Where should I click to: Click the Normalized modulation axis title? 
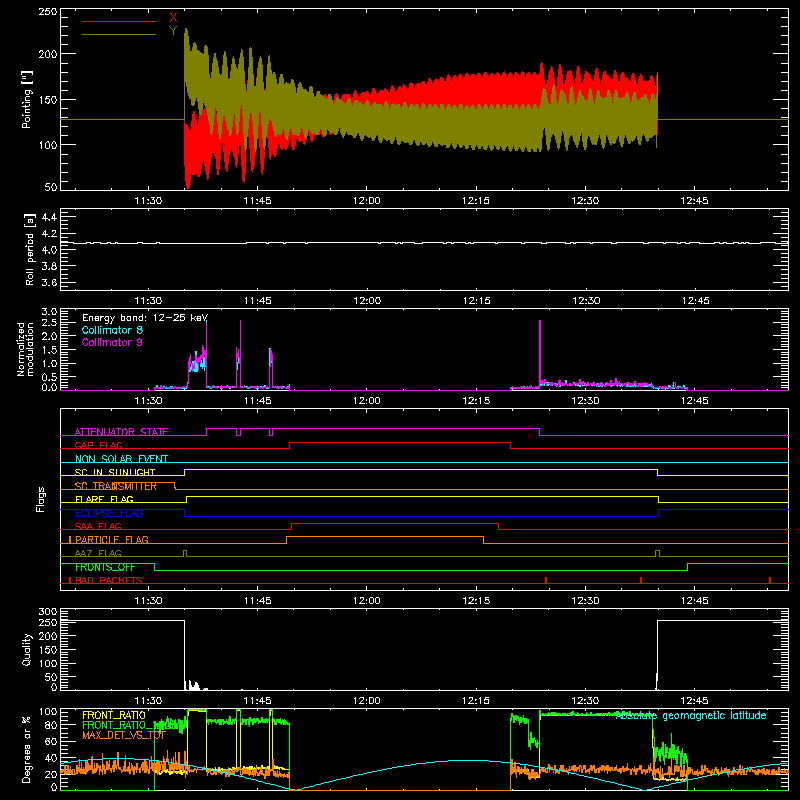[25, 349]
